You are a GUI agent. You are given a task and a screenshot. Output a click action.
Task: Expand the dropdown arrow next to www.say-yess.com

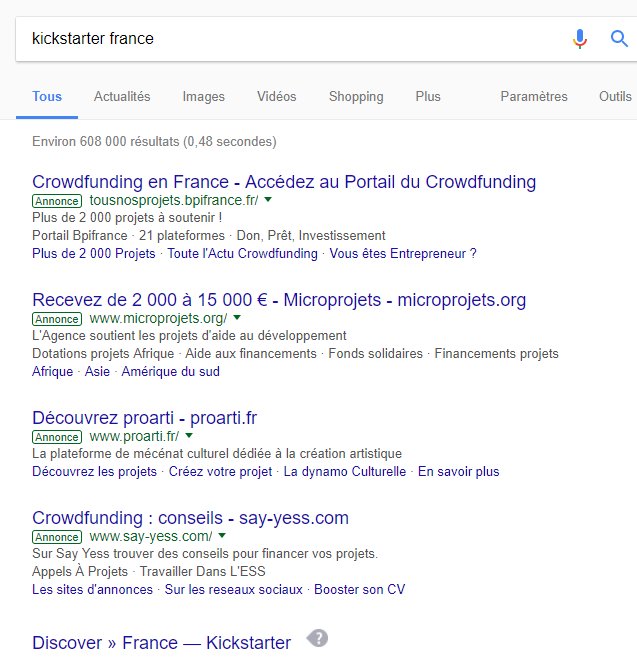coord(222,535)
